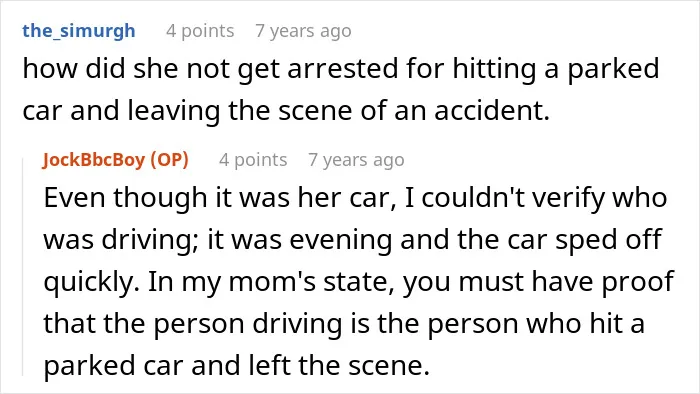Open JockBbcBoy reply's 7 years ago timestamp

(356, 160)
